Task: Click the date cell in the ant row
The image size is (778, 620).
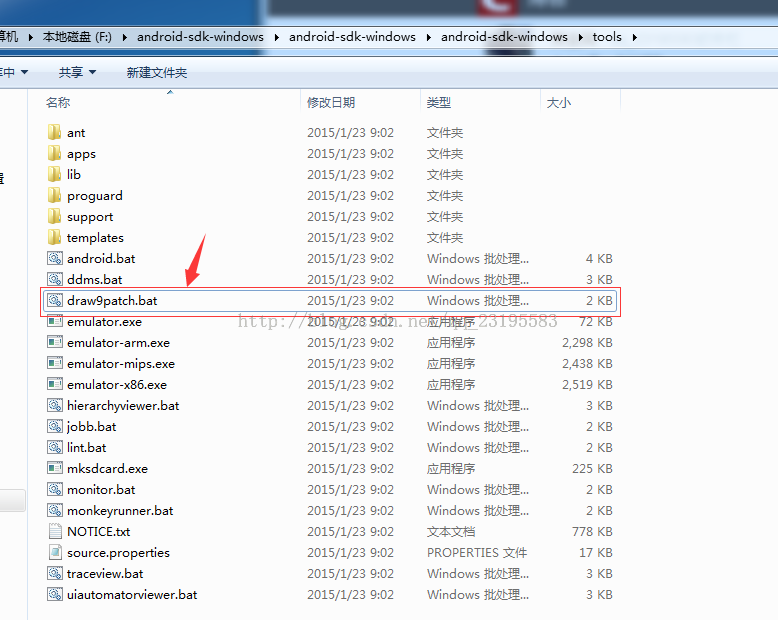Action: point(350,132)
